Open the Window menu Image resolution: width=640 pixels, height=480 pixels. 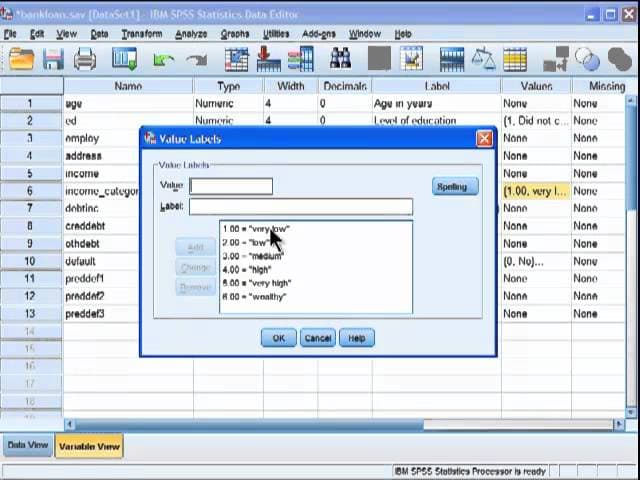(364, 34)
